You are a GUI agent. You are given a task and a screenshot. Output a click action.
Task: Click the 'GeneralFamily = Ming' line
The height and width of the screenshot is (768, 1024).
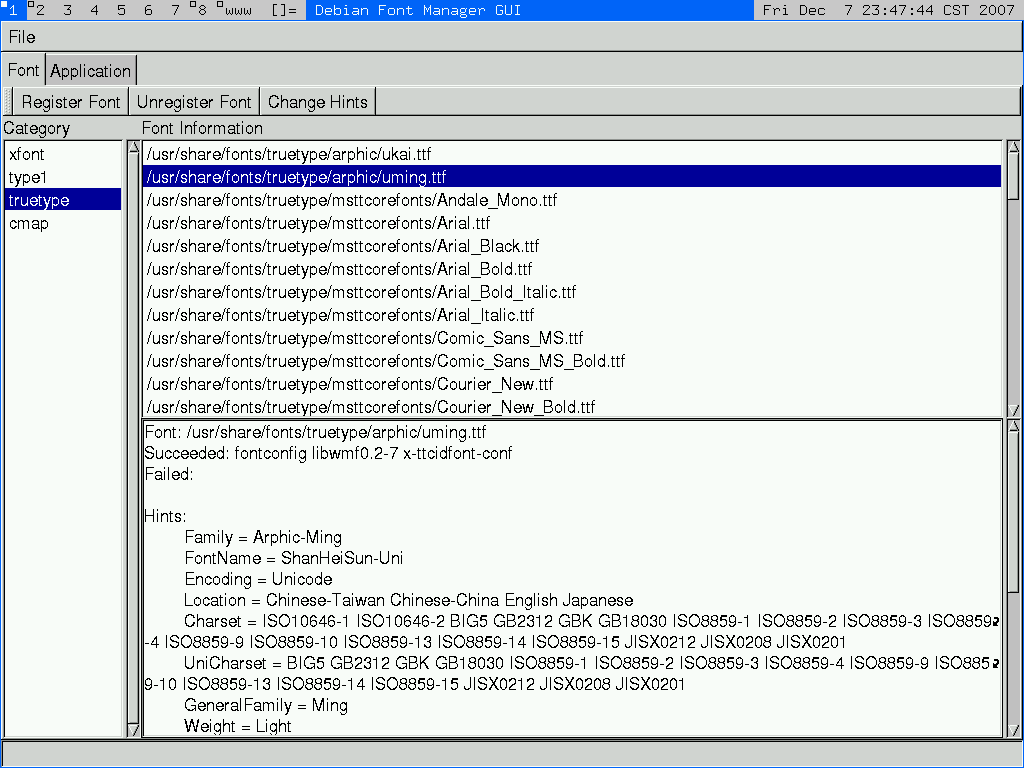(x=266, y=705)
